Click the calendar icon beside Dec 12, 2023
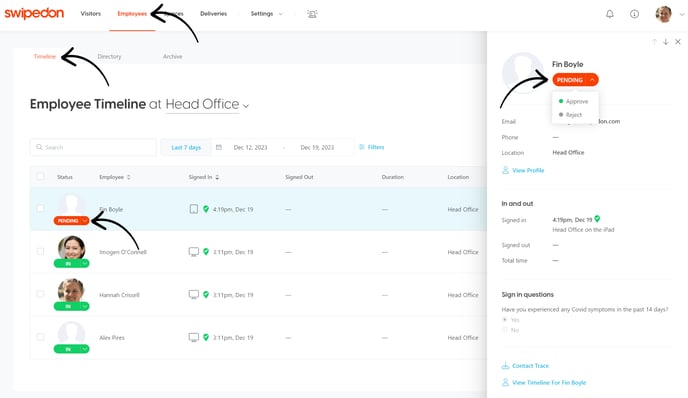The image size is (688, 398). pos(219,147)
